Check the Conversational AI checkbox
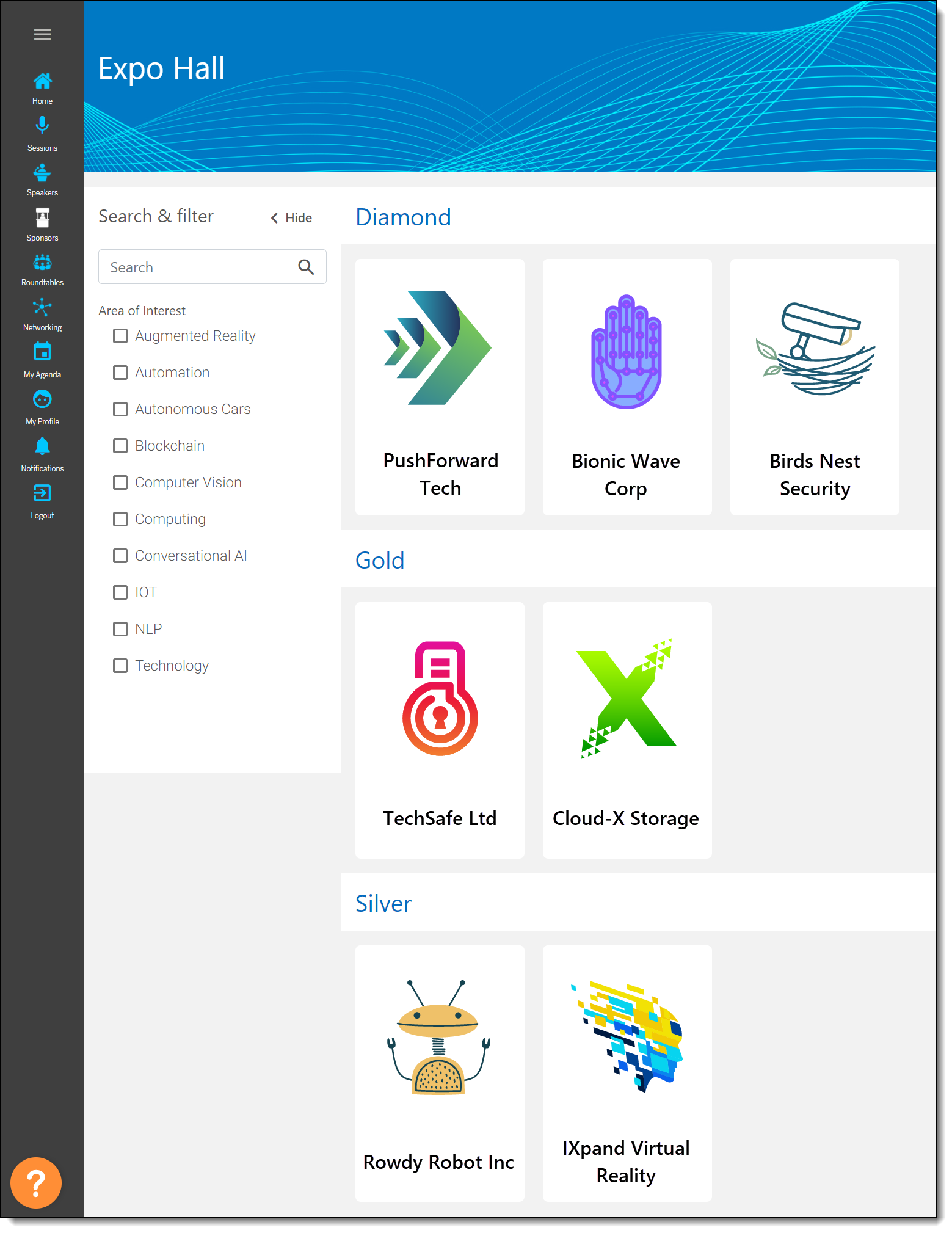Viewport: 952px width, 1233px height. pos(120,556)
